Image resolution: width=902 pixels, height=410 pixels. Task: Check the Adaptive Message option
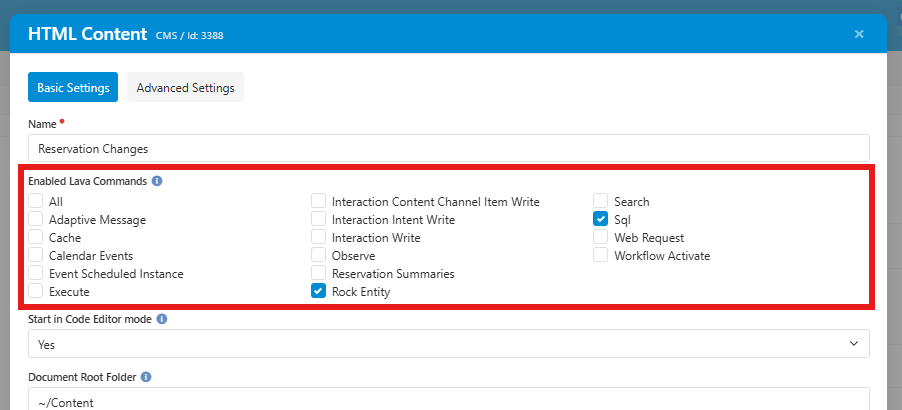[x=36, y=219]
